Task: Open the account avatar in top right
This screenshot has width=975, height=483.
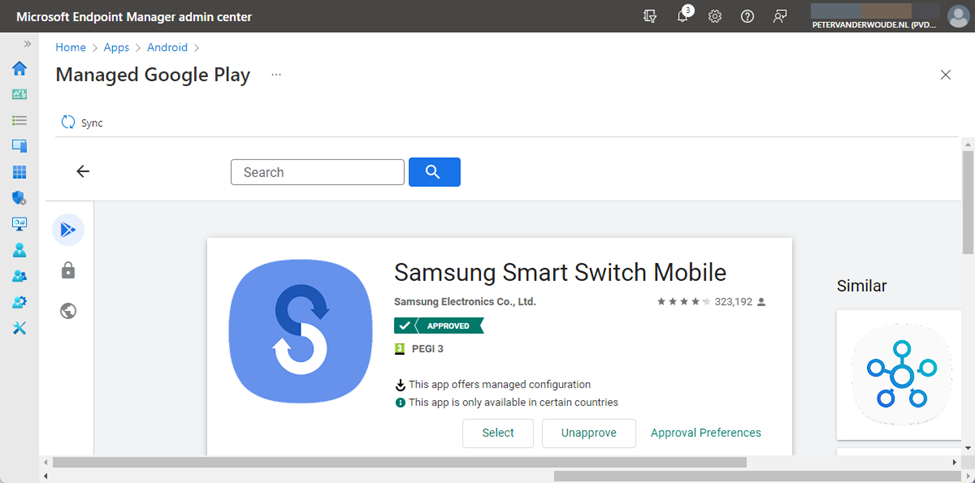Action: [958, 17]
